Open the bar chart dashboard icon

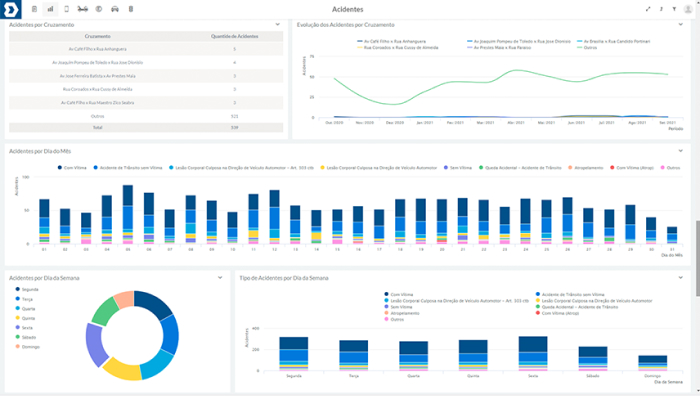tap(50, 9)
